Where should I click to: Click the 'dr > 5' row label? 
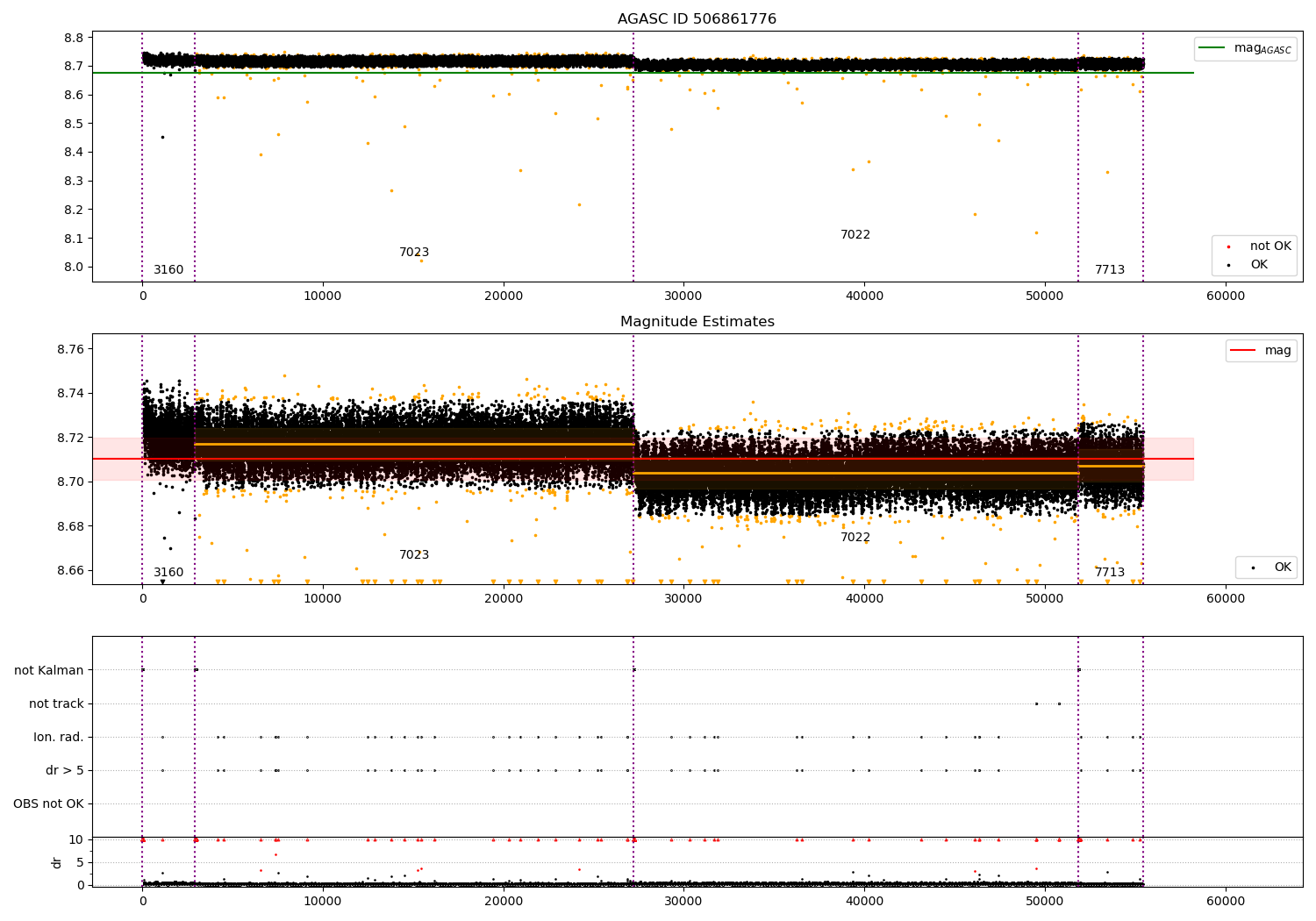[65, 771]
